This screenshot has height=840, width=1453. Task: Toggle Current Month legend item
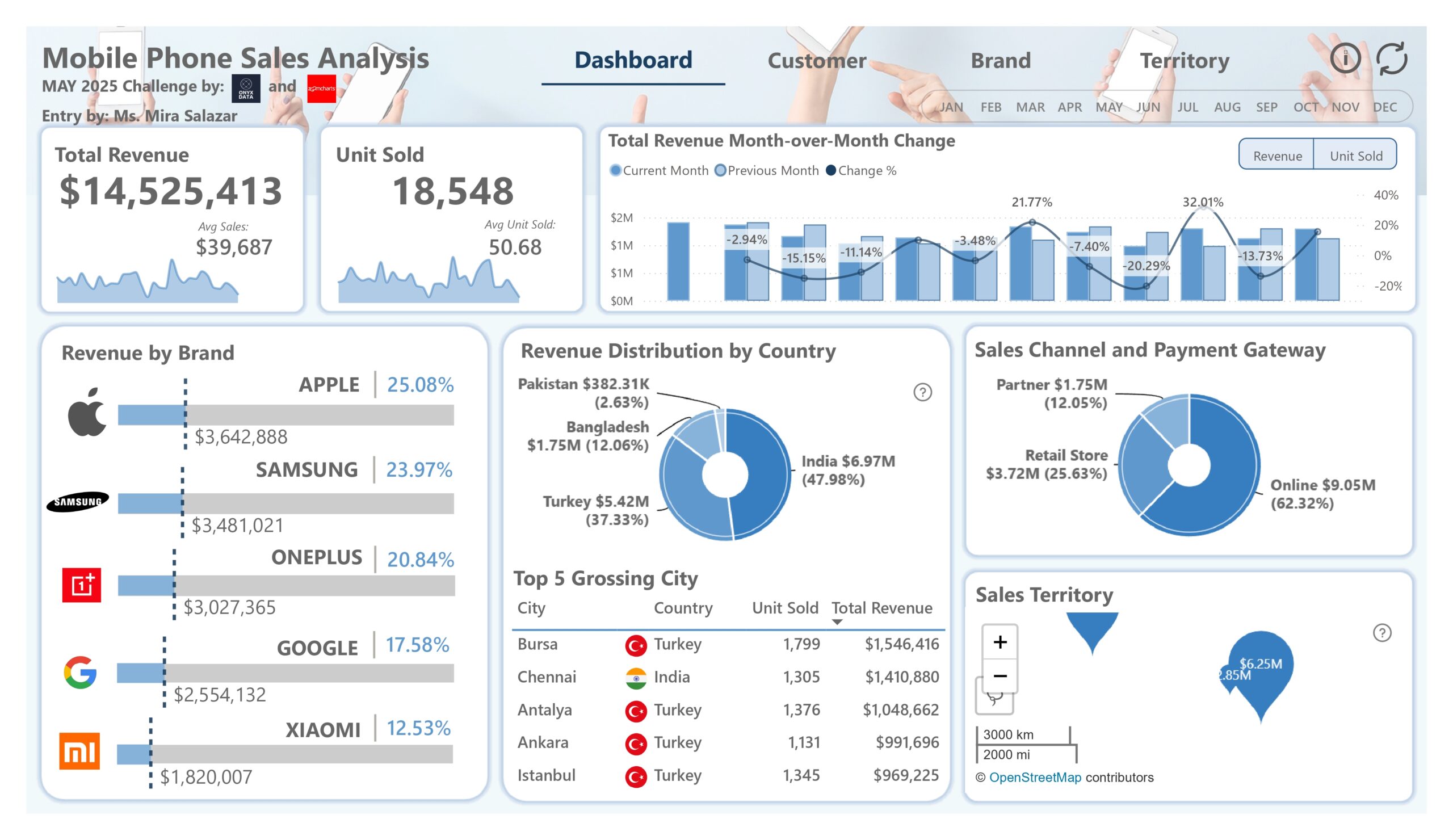pyautogui.click(x=659, y=170)
